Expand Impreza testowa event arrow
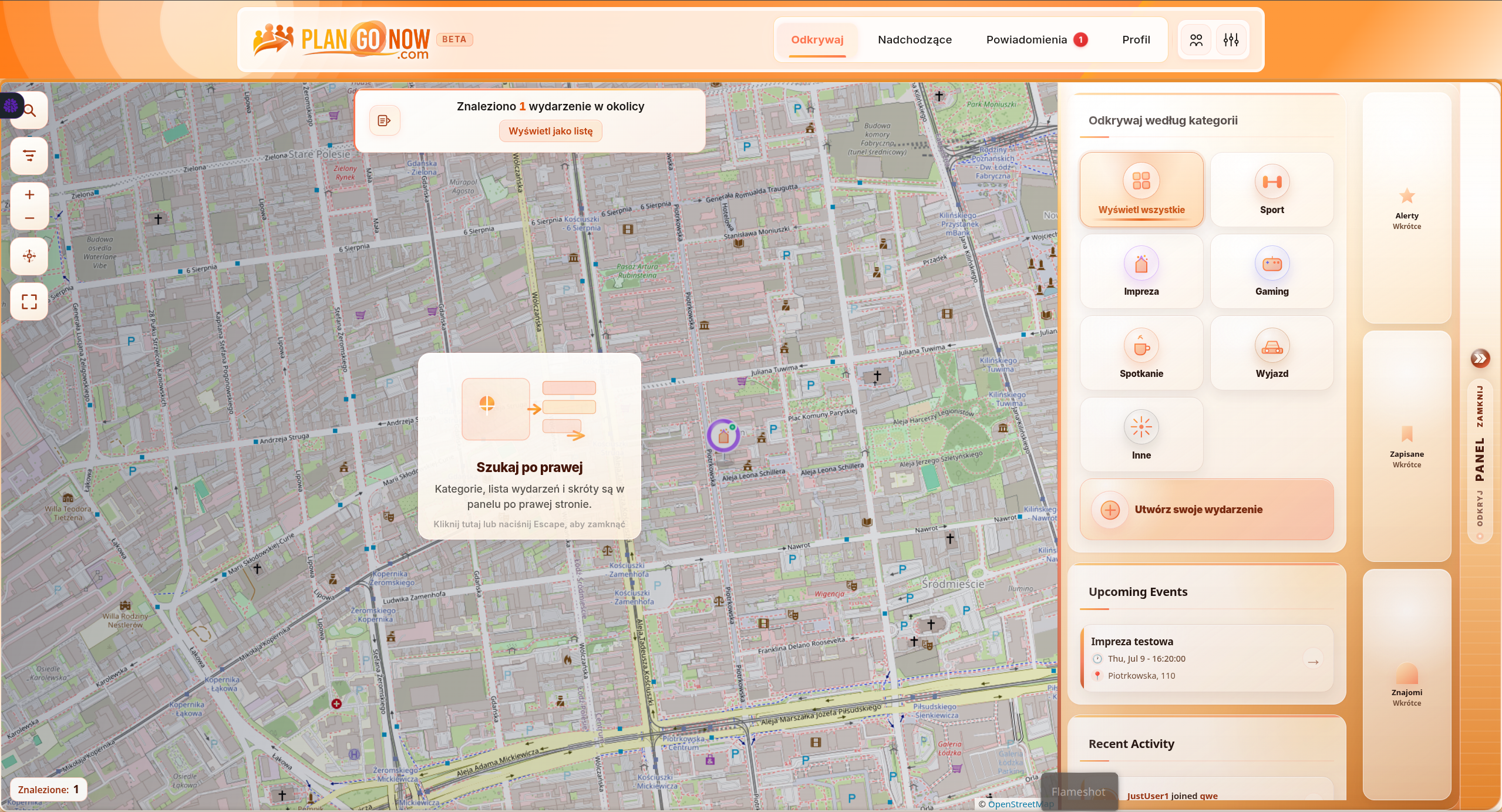1502x812 pixels. (x=1313, y=662)
